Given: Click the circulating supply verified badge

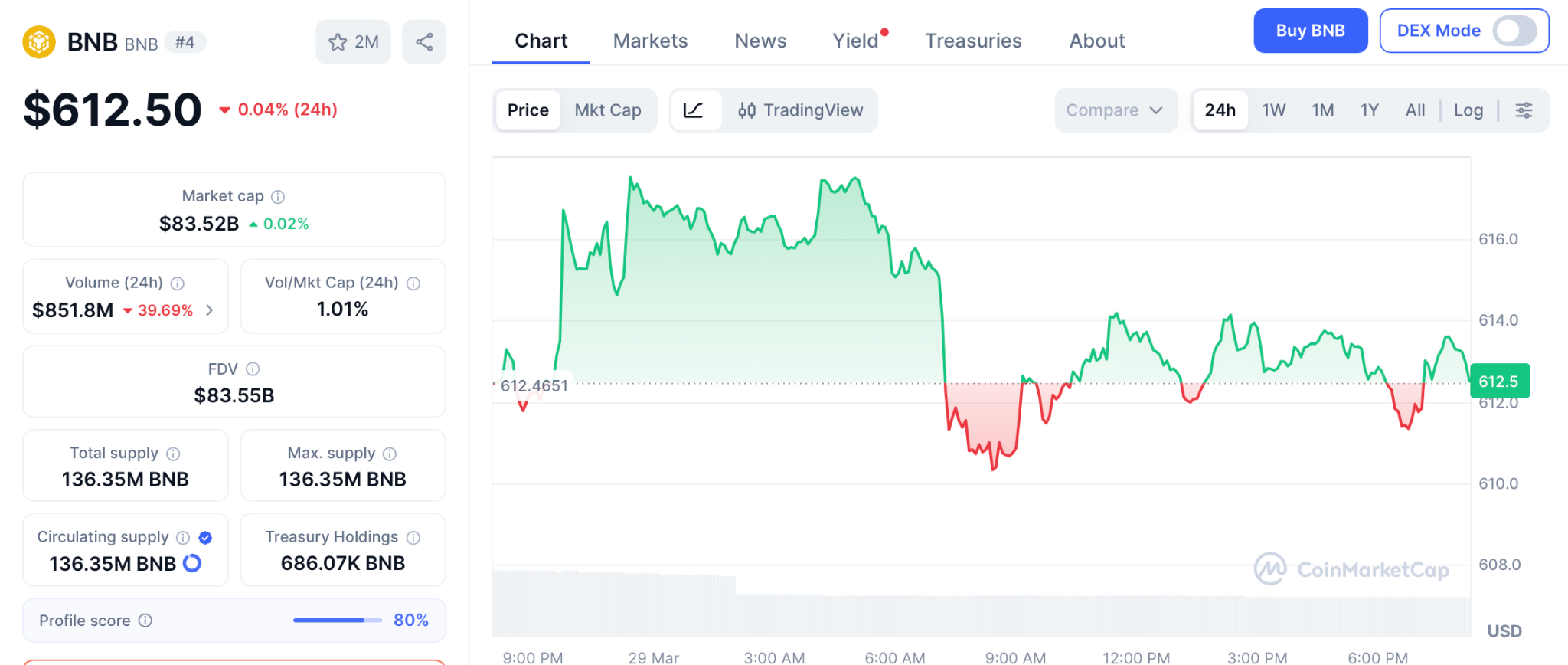Looking at the screenshot, I should click(205, 538).
